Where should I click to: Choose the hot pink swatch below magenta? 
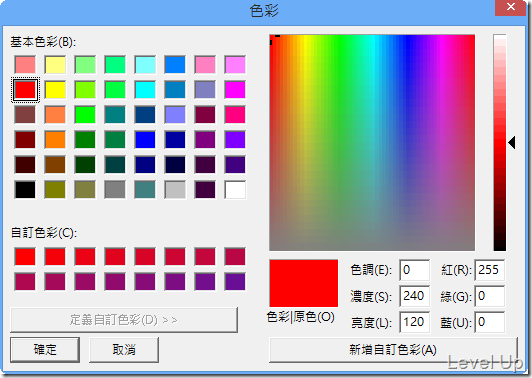pyautogui.click(x=235, y=115)
